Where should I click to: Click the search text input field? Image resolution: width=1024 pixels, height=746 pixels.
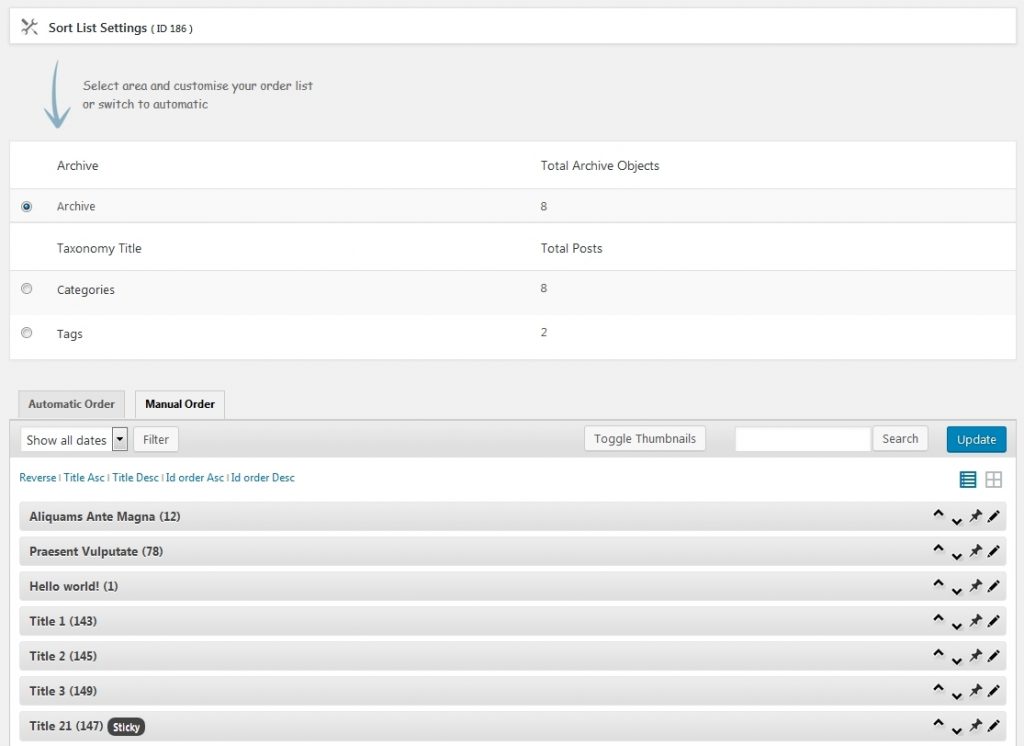coord(802,439)
